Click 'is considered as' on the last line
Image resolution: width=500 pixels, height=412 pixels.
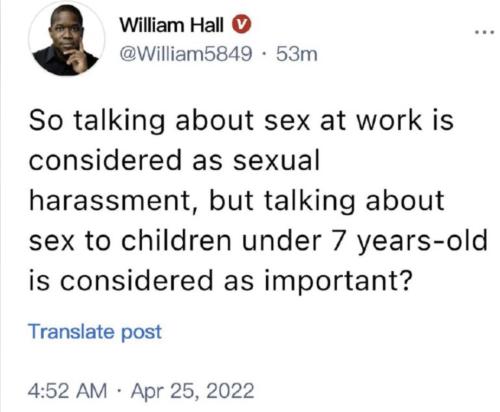(x=142, y=280)
